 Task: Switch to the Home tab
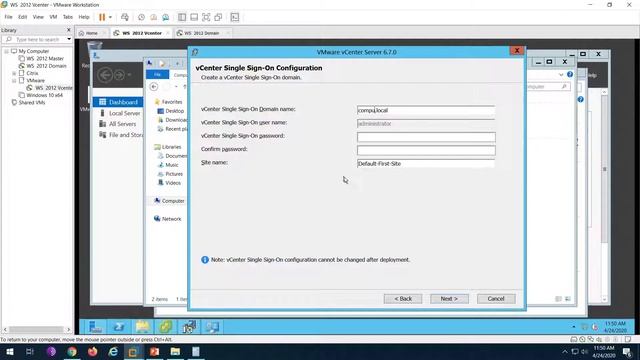91,33
